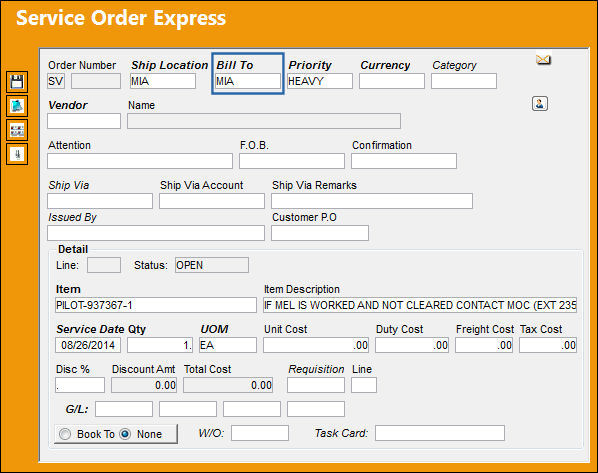Select the Book To radio button
598x473 pixels.
(x=65, y=434)
